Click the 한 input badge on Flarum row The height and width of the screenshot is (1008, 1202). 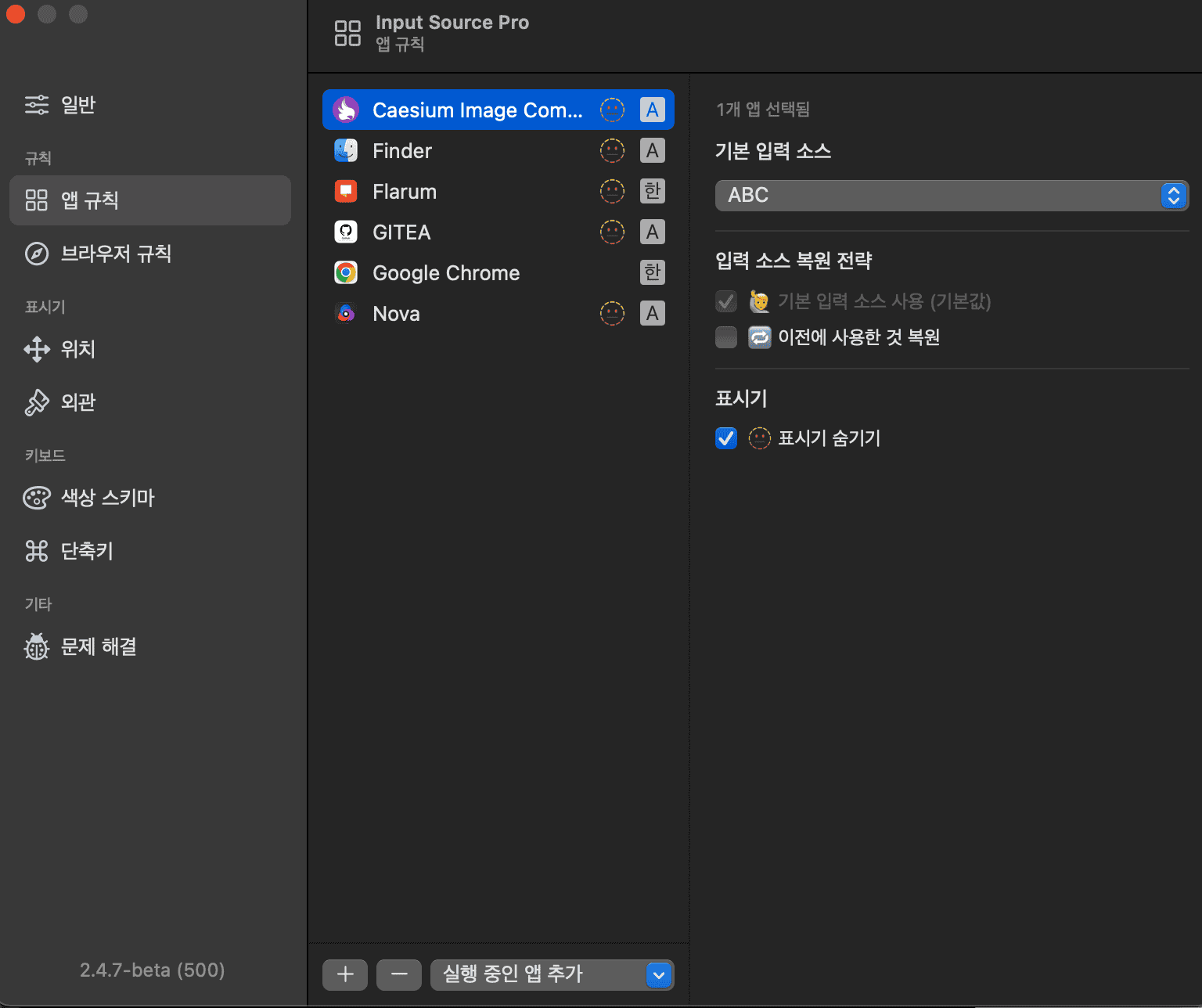pos(653,191)
